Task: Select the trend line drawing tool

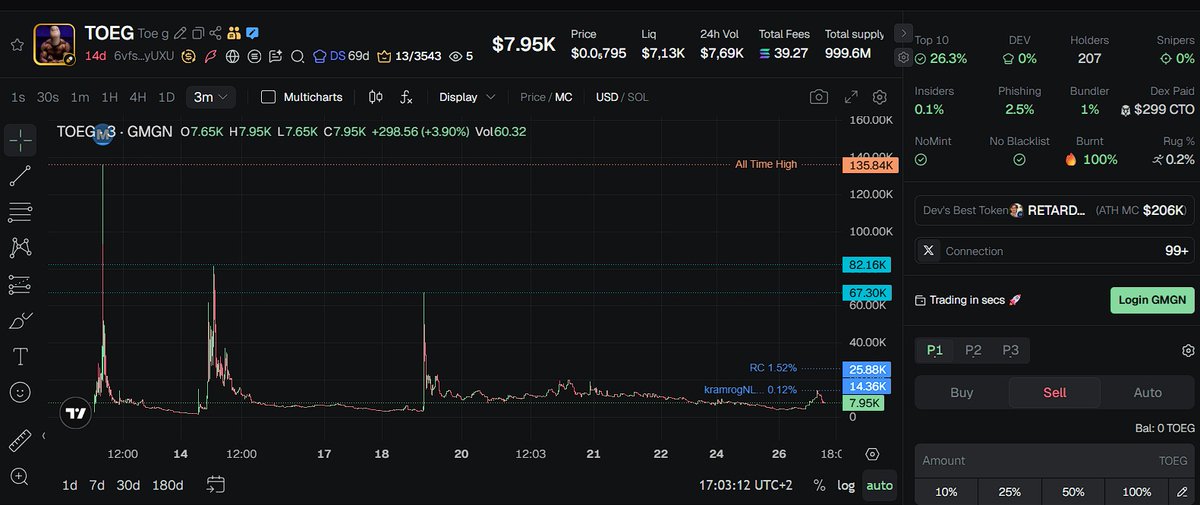Action: point(20,177)
